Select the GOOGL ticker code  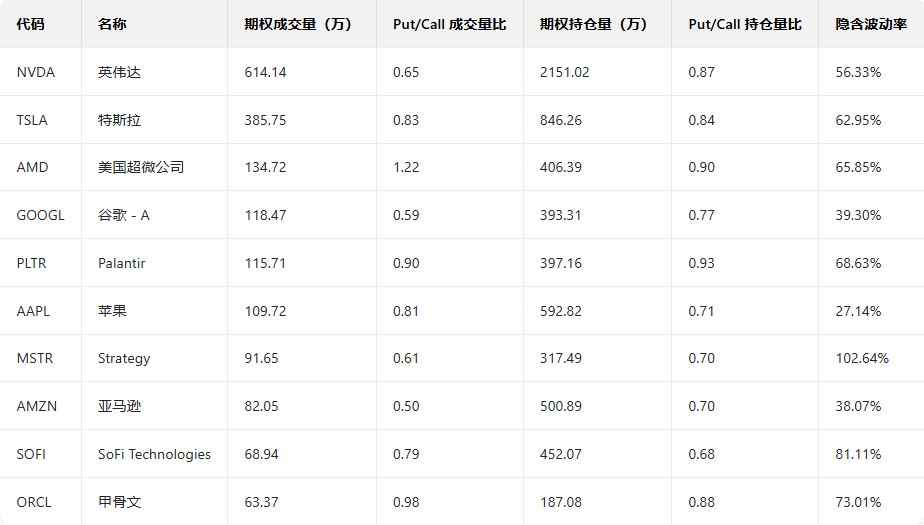[41, 215]
